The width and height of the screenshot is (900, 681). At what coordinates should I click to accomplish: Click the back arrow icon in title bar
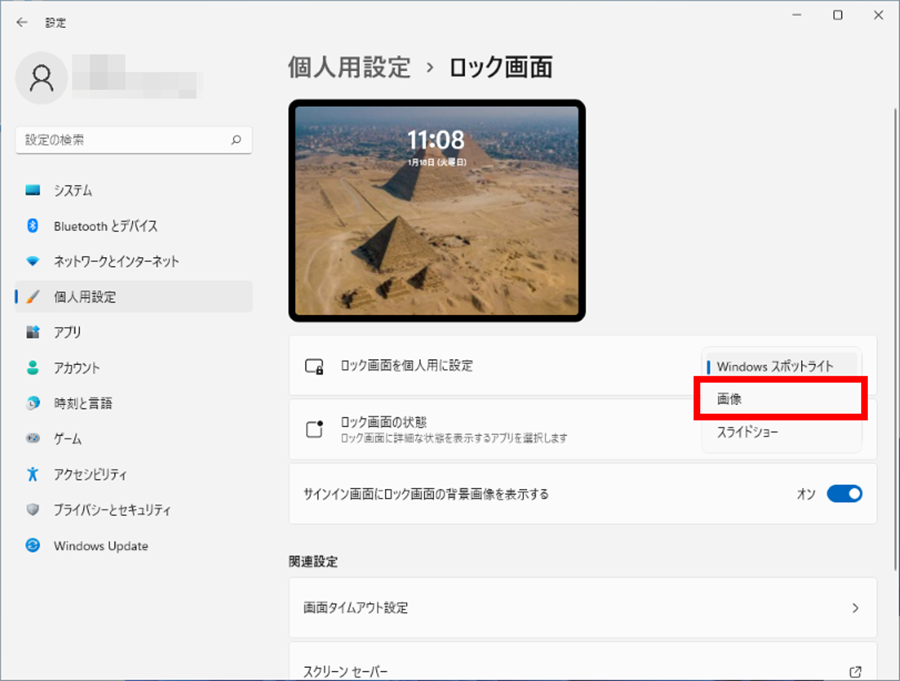pos(22,22)
